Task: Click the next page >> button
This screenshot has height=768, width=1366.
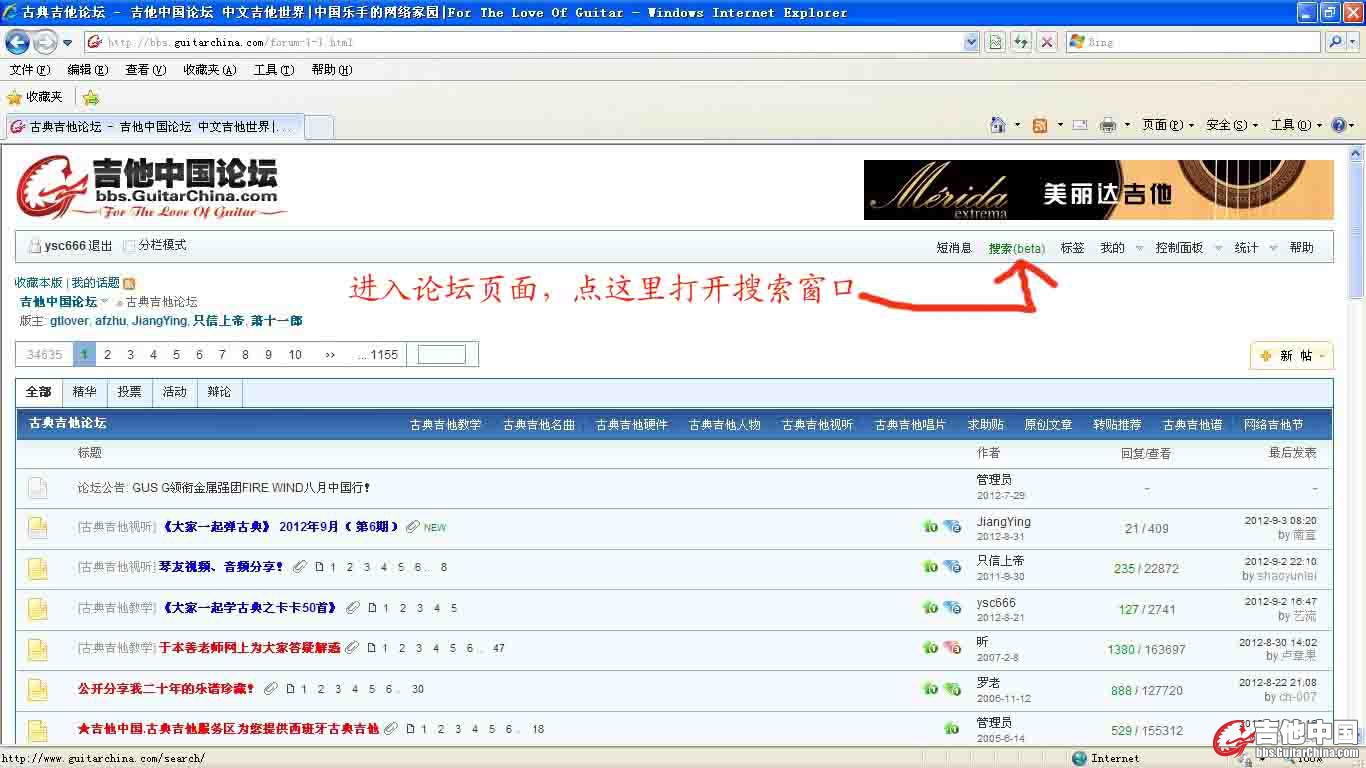Action: click(x=330, y=355)
